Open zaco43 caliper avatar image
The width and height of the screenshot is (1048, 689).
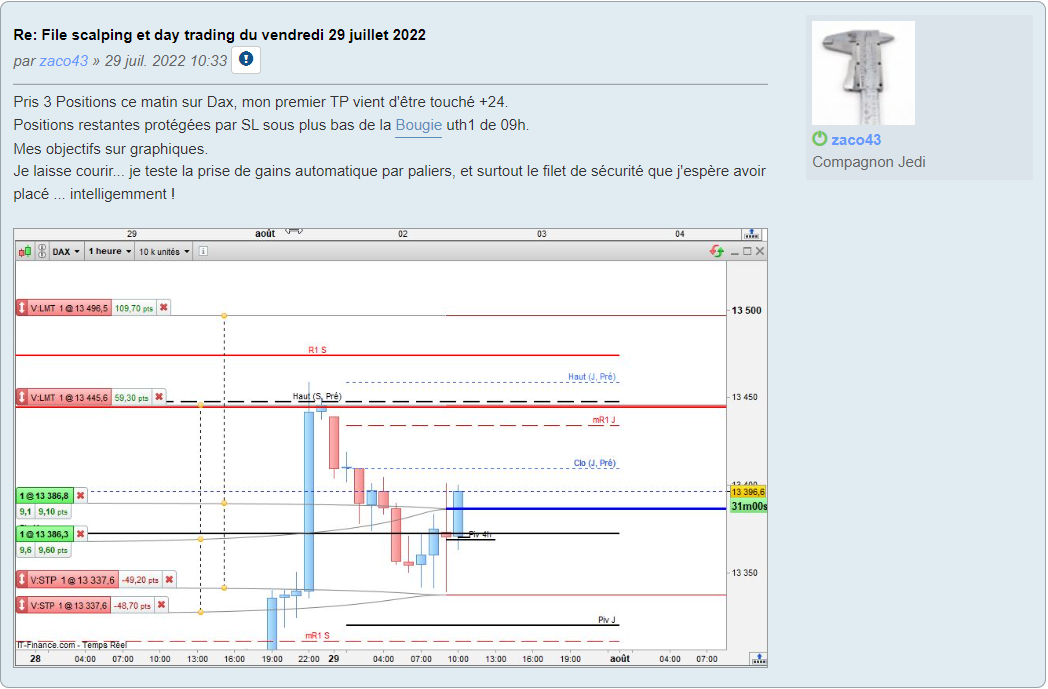click(x=864, y=73)
